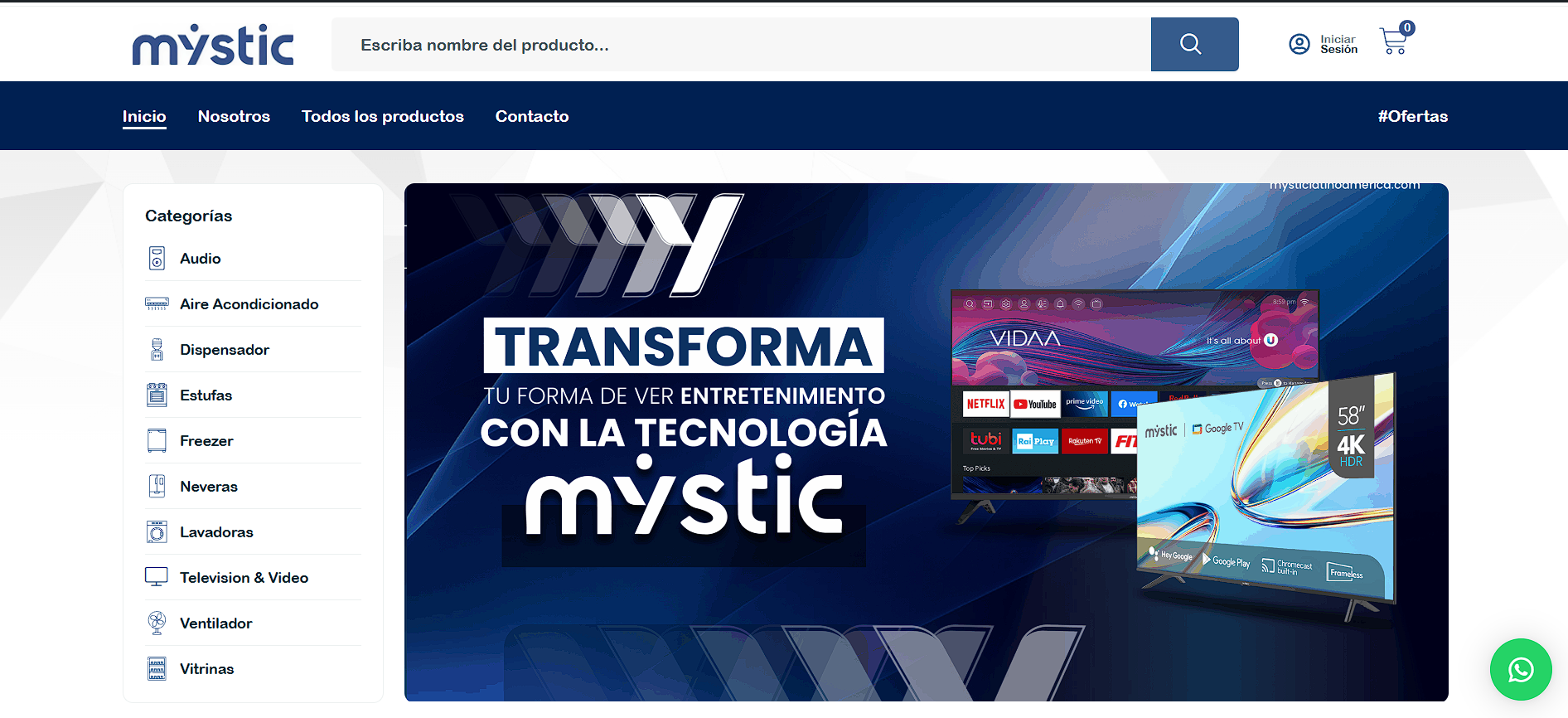Image resolution: width=1568 pixels, height=718 pixels.
Task: Click the Audio speaker category icon
Action: 157,259
